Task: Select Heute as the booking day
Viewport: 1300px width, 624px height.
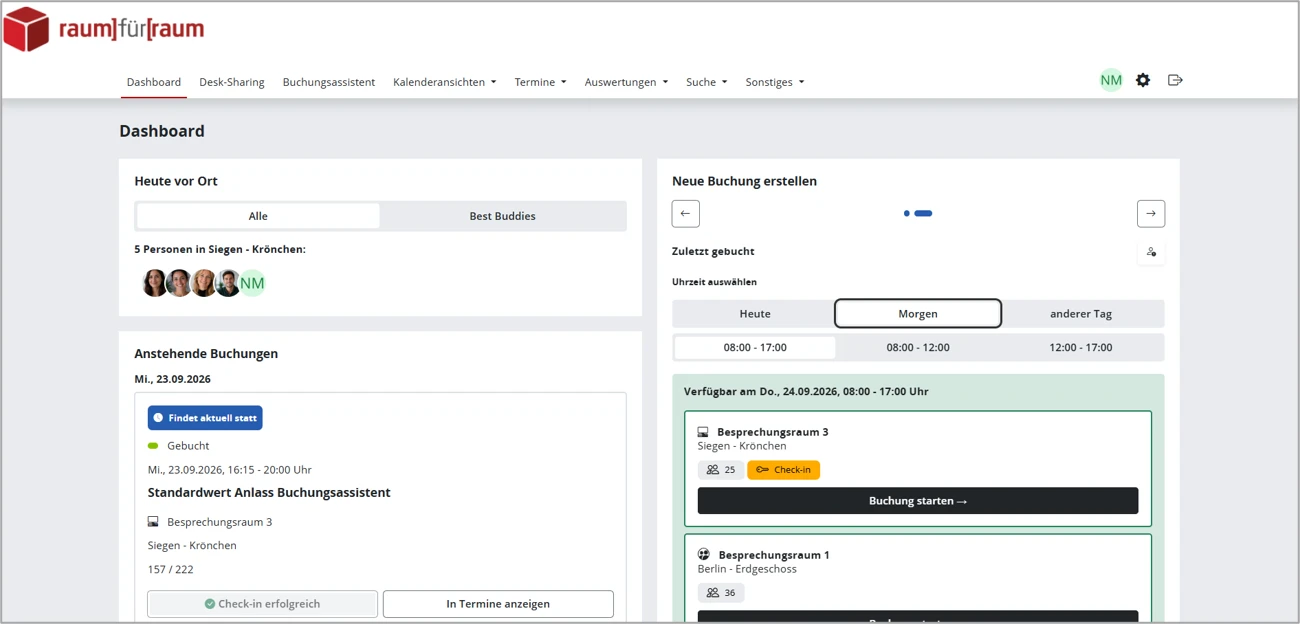Action: 755,314
